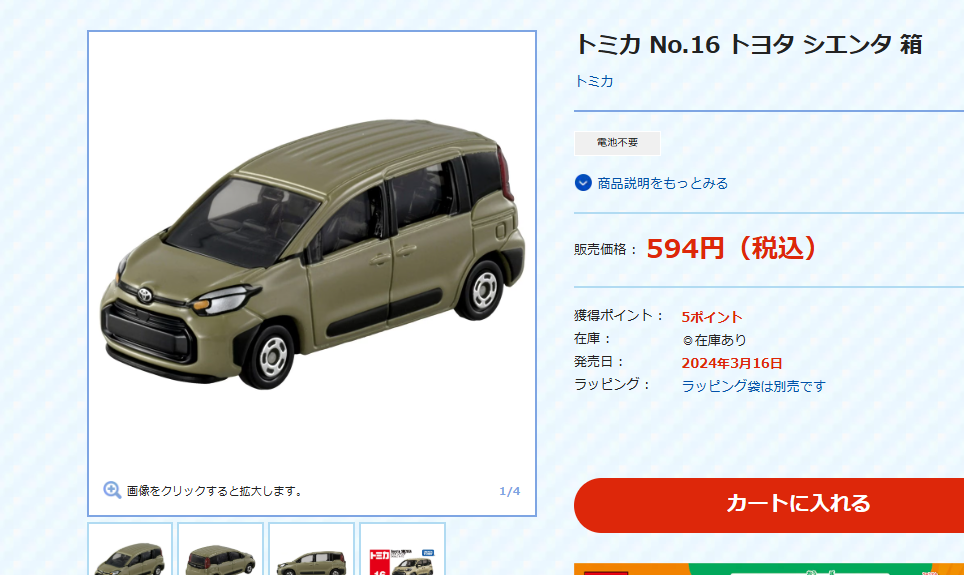Select the third side-view car thumbnail
Viewport: 964px width, 575px height.
[x=312, y=549]
